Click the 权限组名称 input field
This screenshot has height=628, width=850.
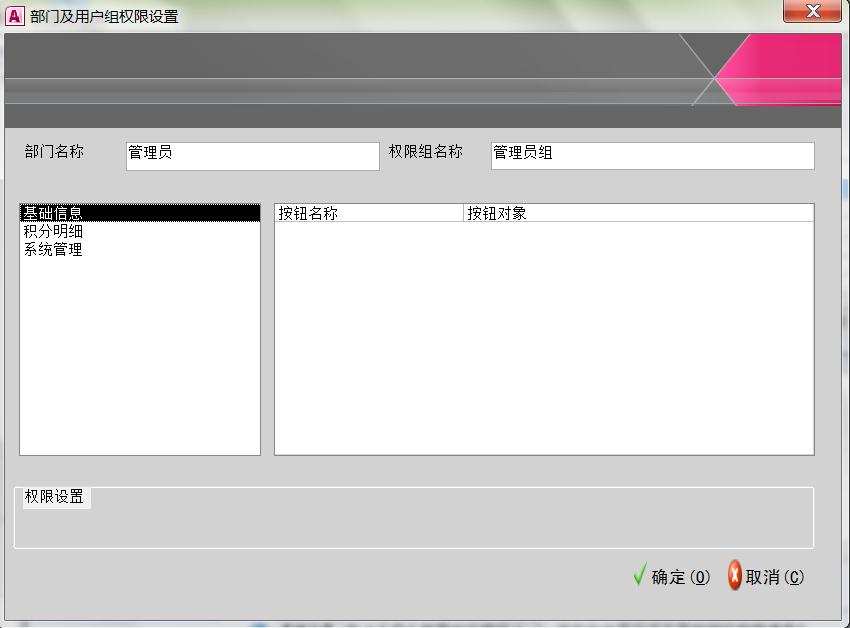(x=653, y=156)
